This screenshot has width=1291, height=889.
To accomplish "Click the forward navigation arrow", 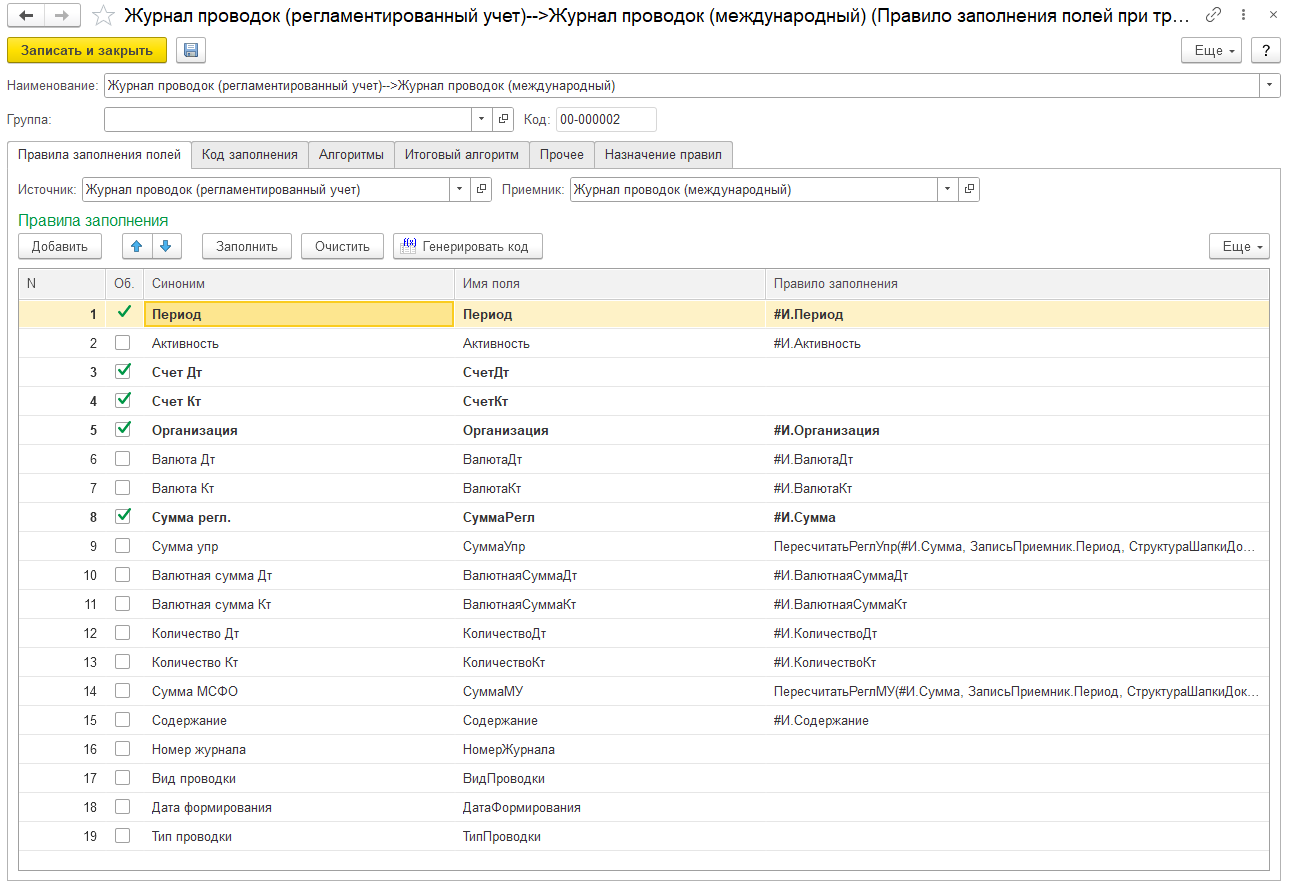I will [62, 15].
